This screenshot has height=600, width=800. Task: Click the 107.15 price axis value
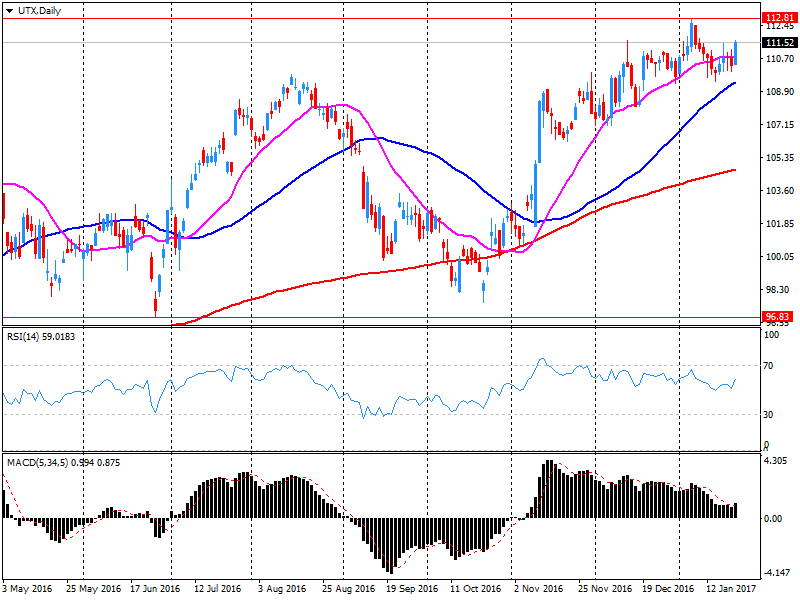click(780, 124)
